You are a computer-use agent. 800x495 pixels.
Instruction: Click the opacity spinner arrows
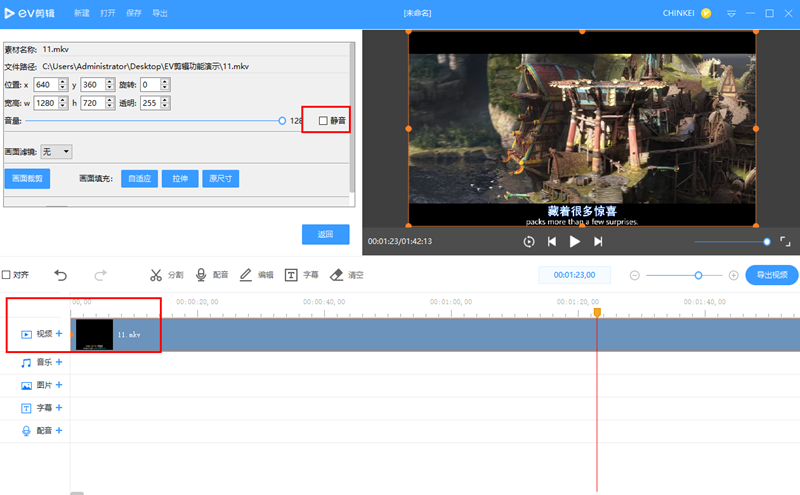(x=165, y=103)
